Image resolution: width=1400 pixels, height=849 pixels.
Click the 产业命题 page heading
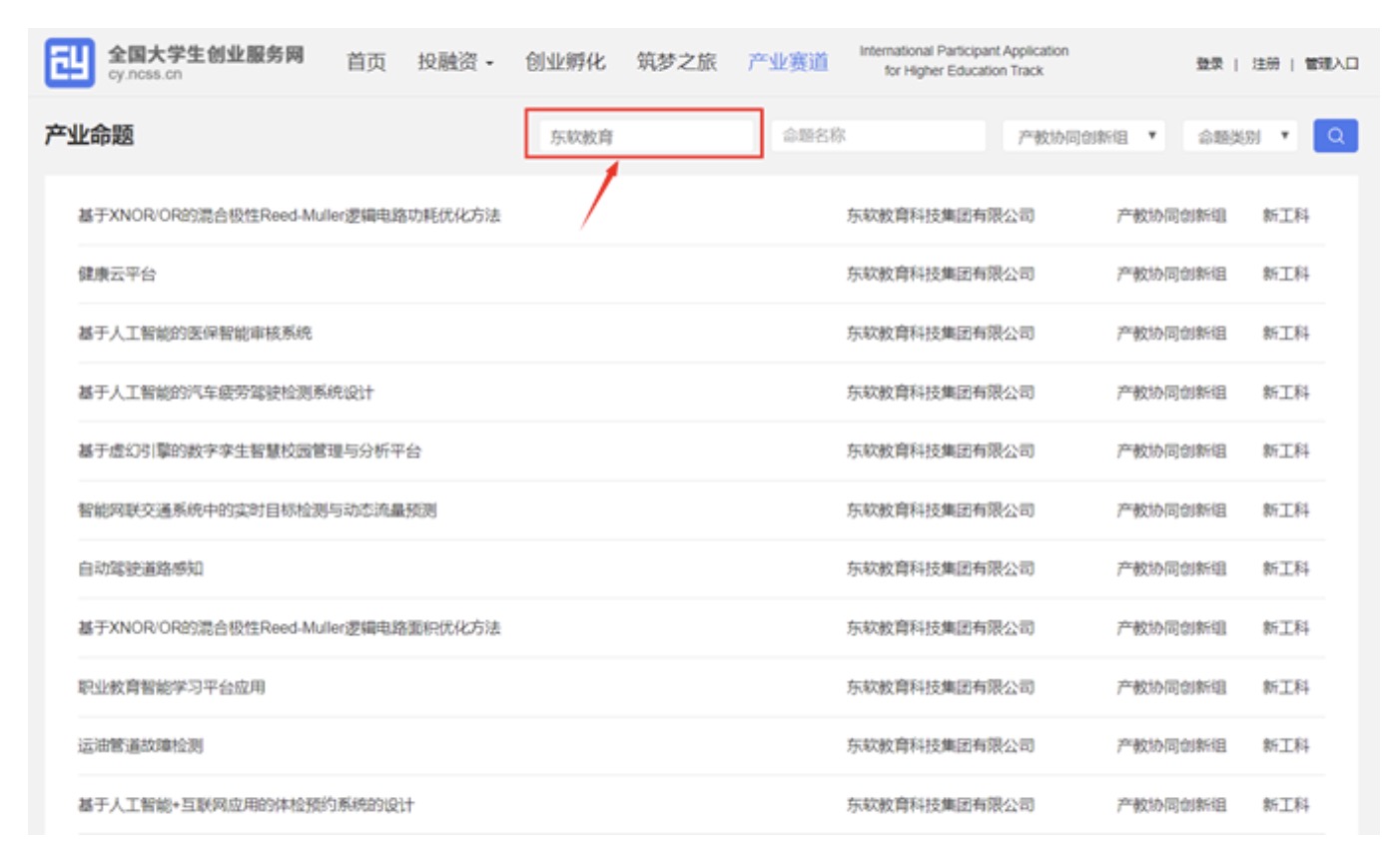click(x=89, y=136)
